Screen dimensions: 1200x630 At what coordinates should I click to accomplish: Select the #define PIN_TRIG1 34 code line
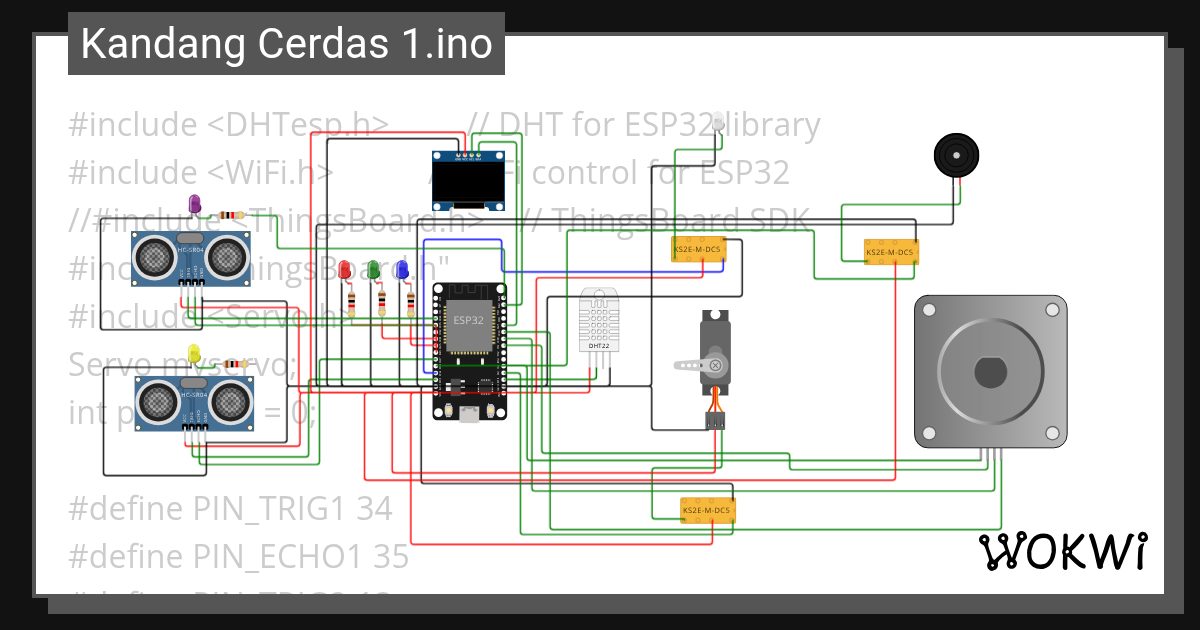click(229, 508)
